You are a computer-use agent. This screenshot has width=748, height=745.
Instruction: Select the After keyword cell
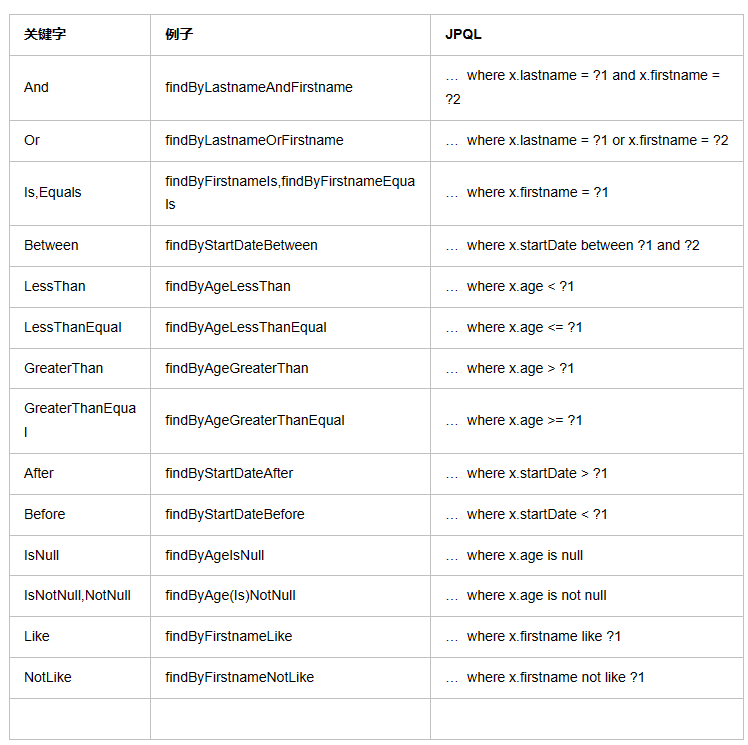point(39,474)
